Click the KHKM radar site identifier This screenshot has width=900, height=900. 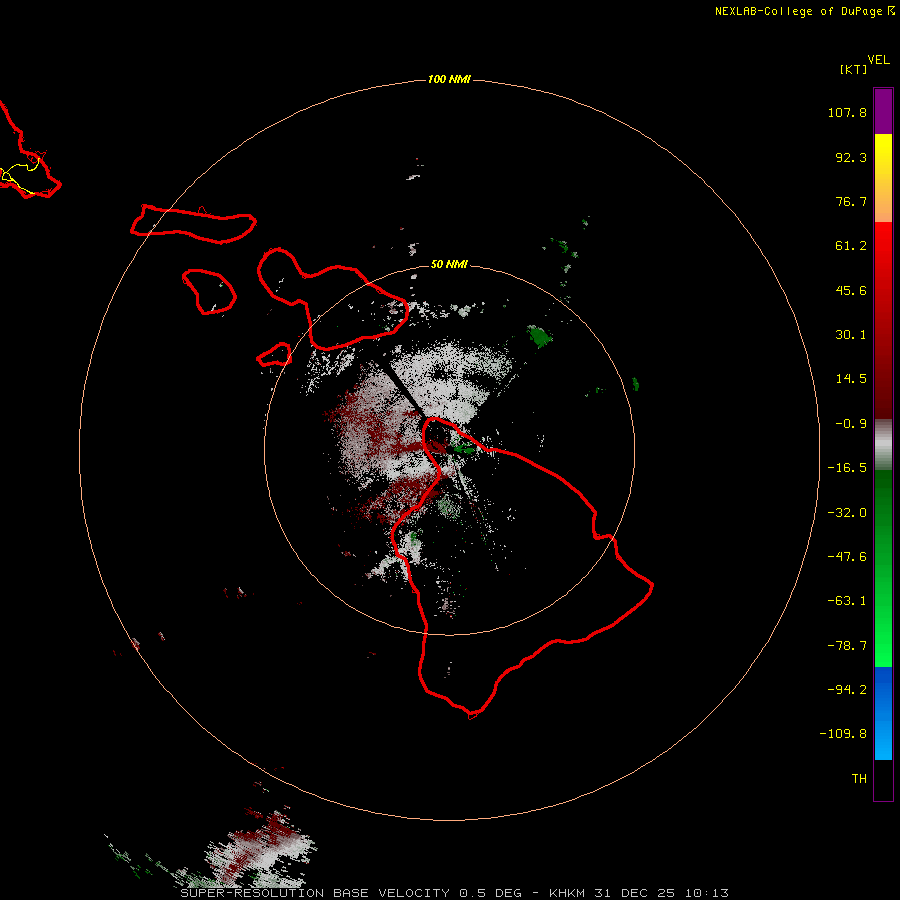point(567,893)
